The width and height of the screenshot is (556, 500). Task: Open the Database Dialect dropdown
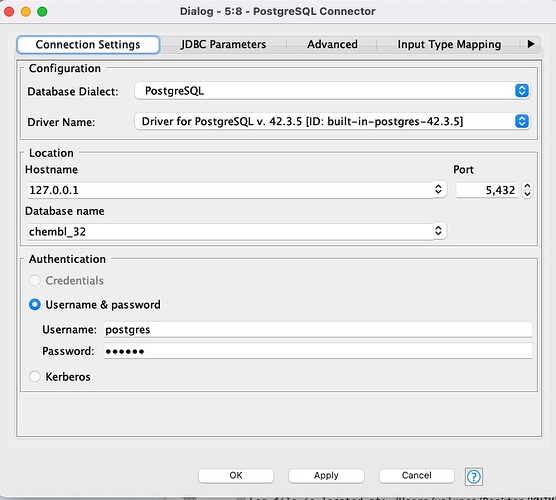[x=332, y=91]
